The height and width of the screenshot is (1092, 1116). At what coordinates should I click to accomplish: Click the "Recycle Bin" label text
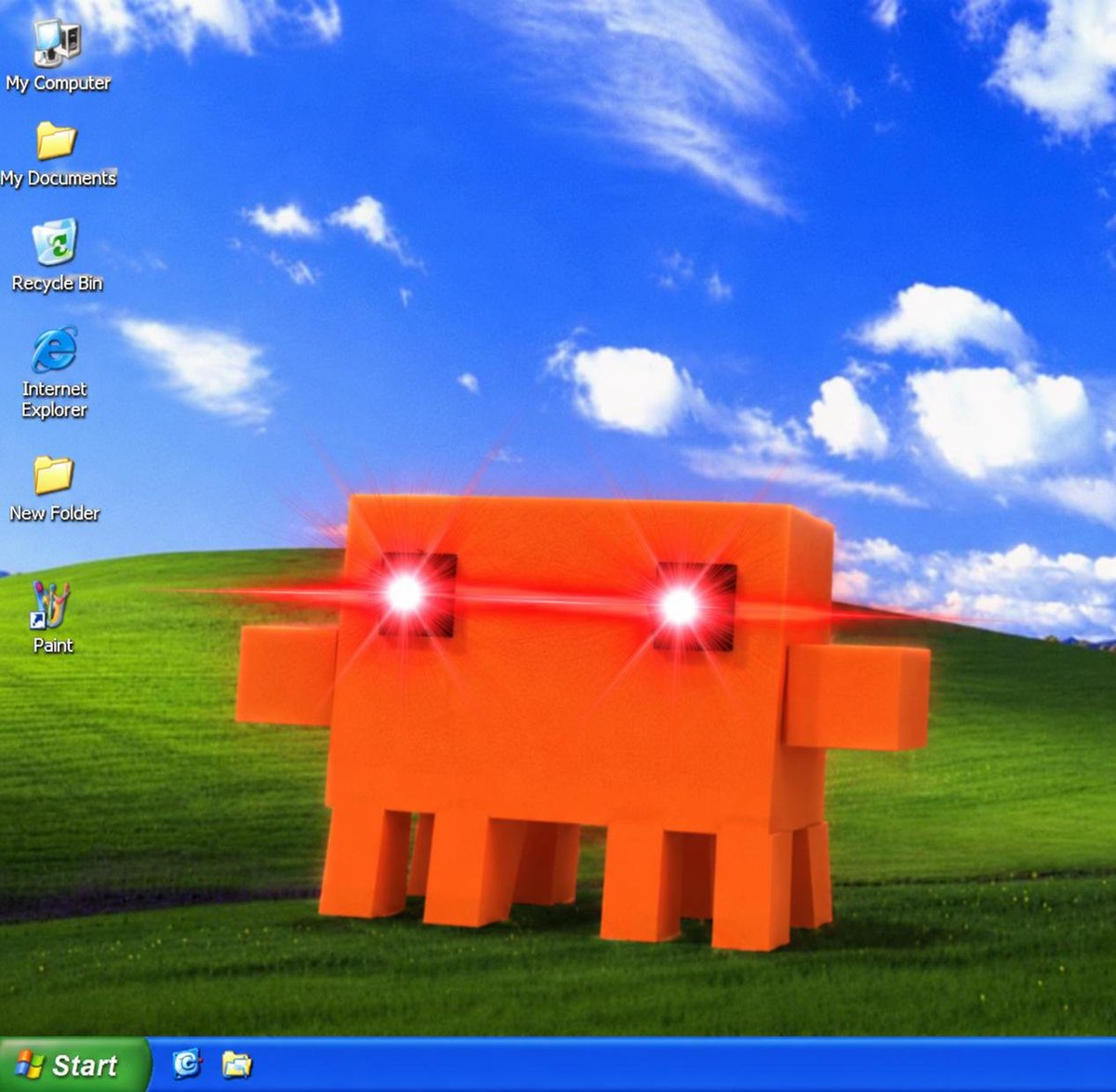click(x=57, y=284)
